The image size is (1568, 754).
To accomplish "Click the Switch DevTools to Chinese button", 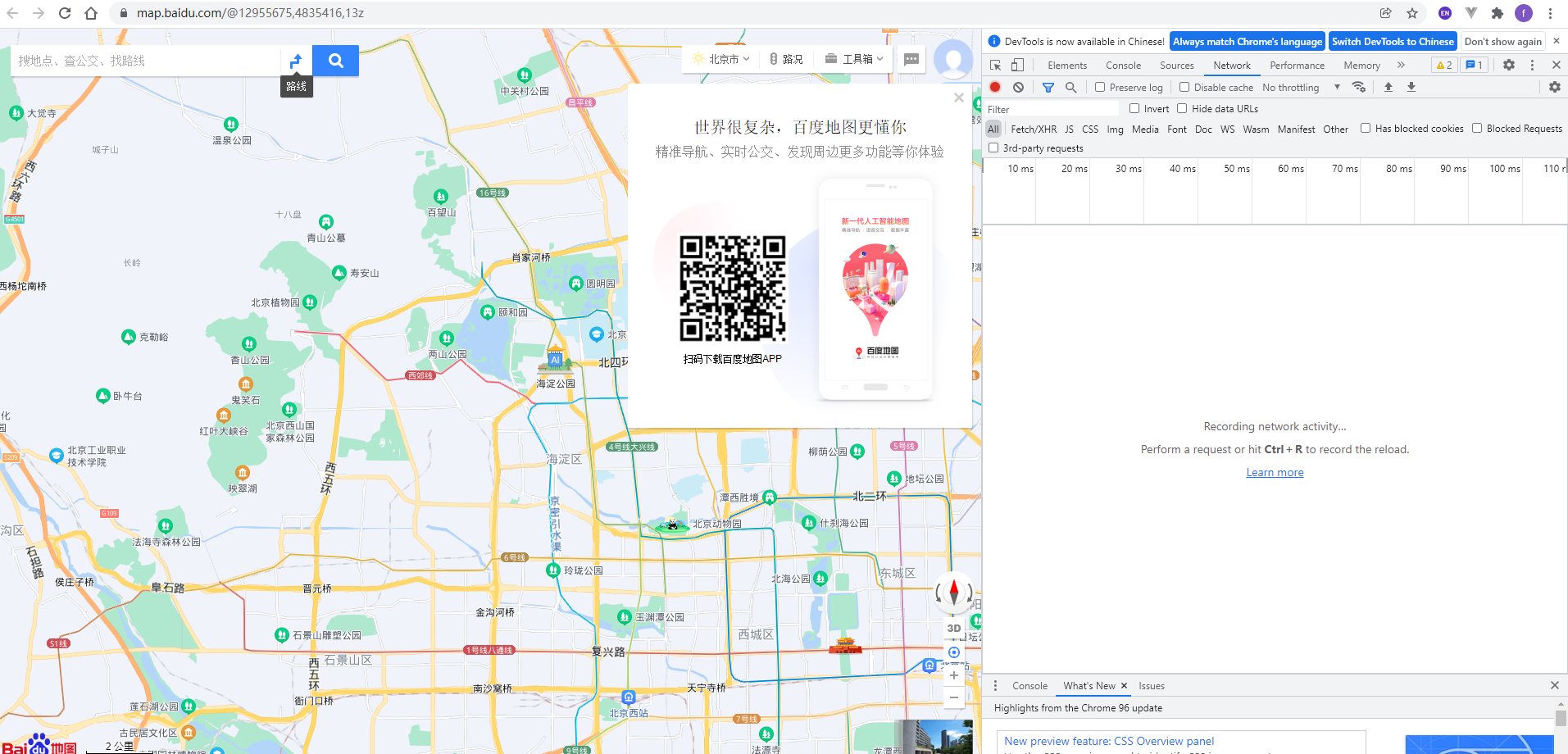I will (1392, 41).
